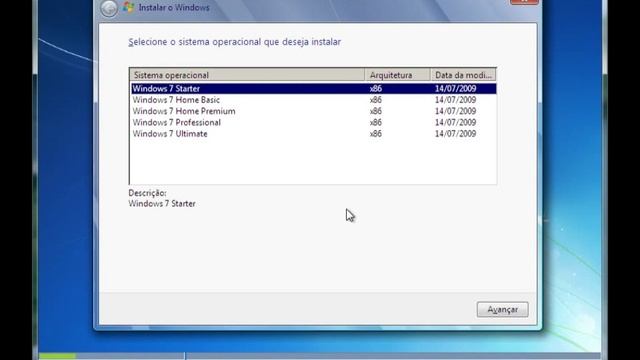This screenshot has height=360, width=640.
Task: Sort by the Sistema operacional column header
Action: [x=247, y=75]
